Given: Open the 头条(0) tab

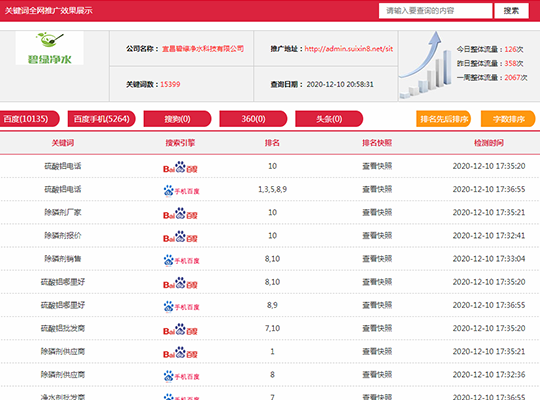Looking at the screenshot, I should 329,119.
